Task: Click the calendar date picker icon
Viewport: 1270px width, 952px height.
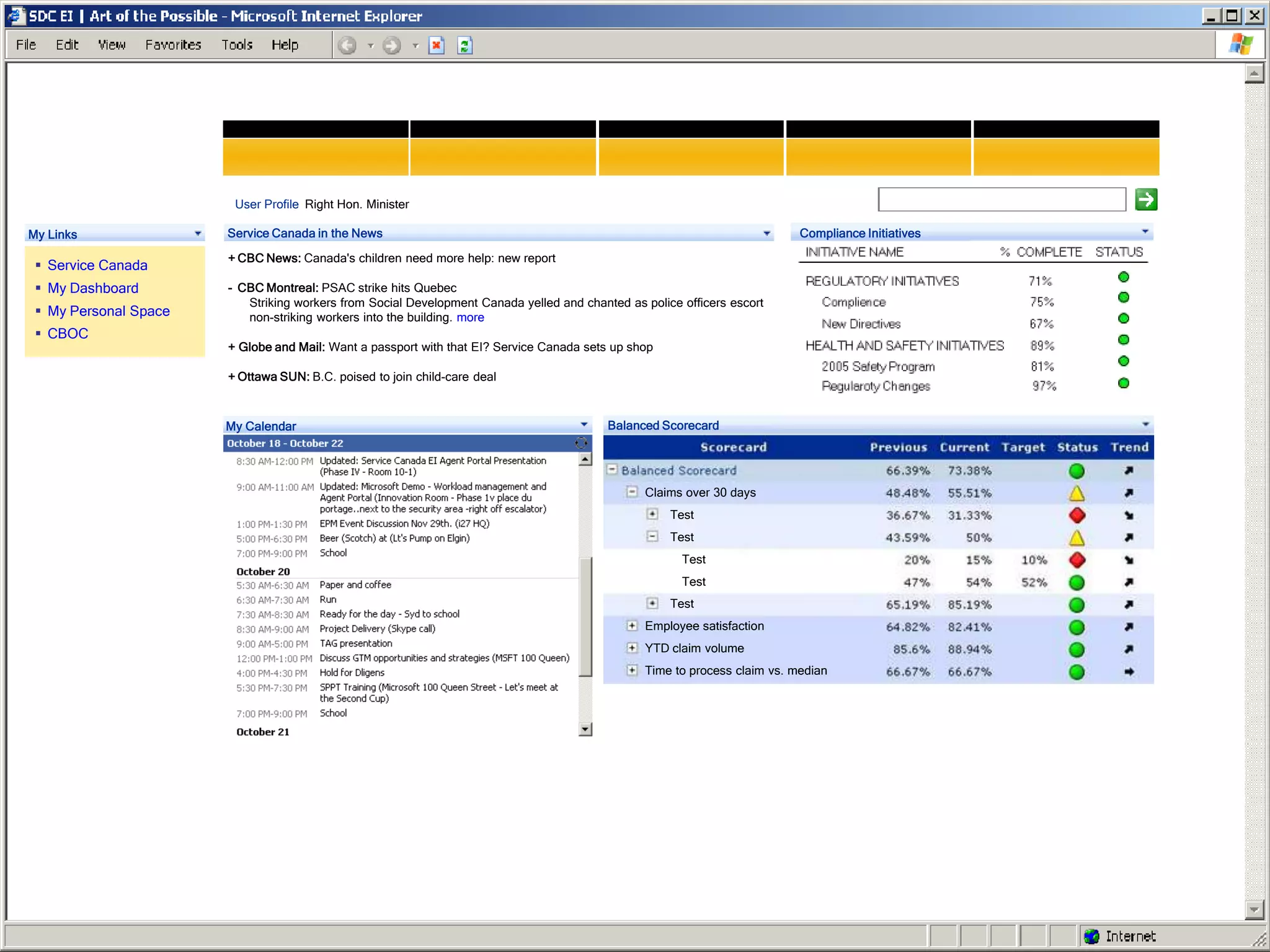Action: 581,443
